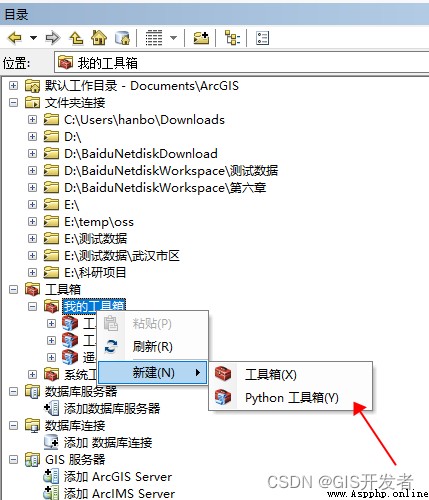Click the 添加数据库服务器 icon
The height and width of the screenshot is (500, 429).
point(51,408)
